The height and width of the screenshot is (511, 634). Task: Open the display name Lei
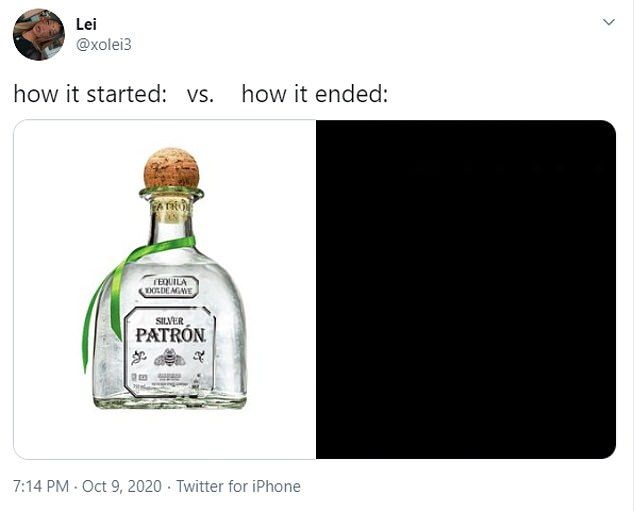(86, 24)
